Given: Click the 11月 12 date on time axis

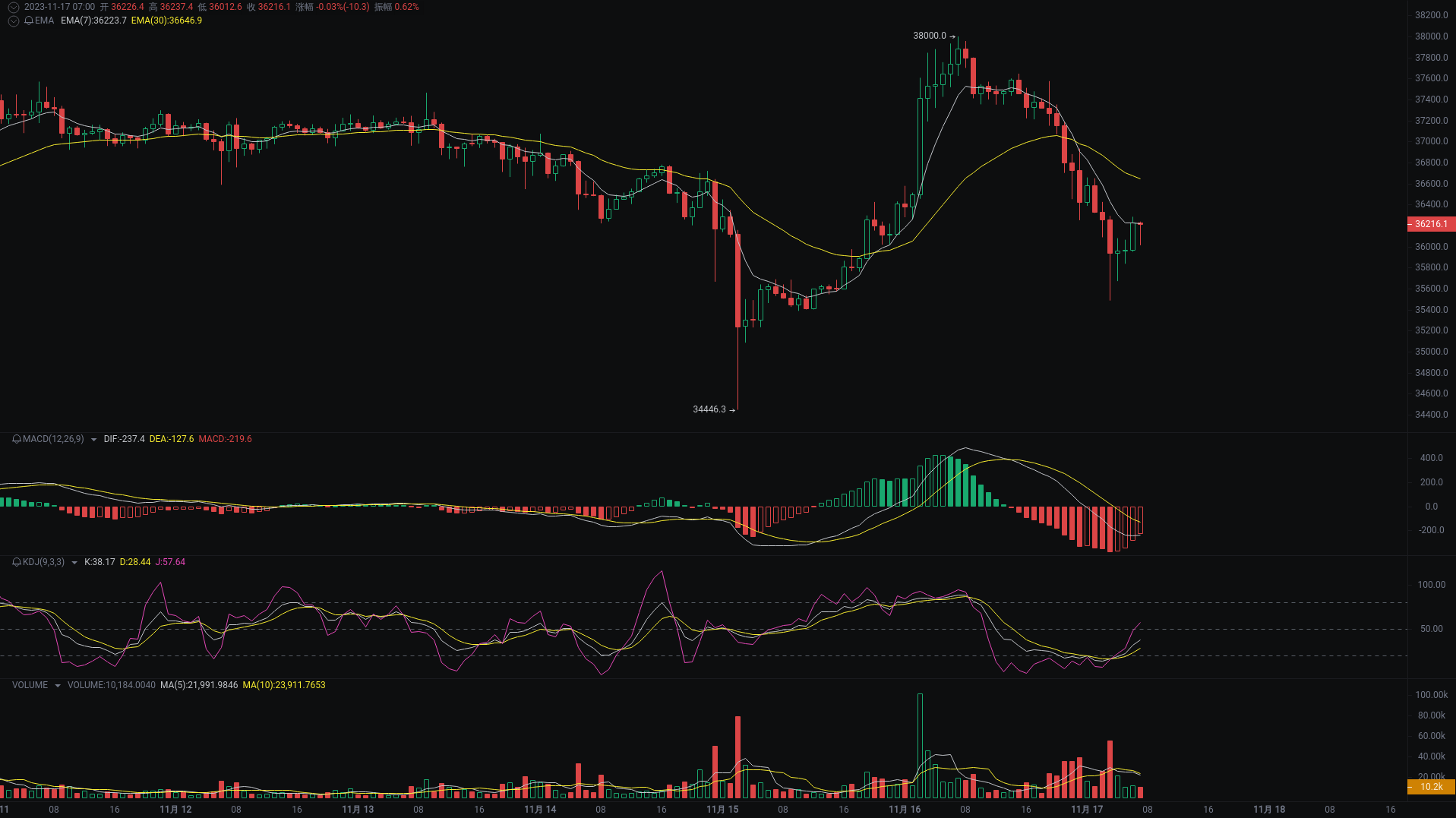Looking at the screenshot, I should pos(175,810).
